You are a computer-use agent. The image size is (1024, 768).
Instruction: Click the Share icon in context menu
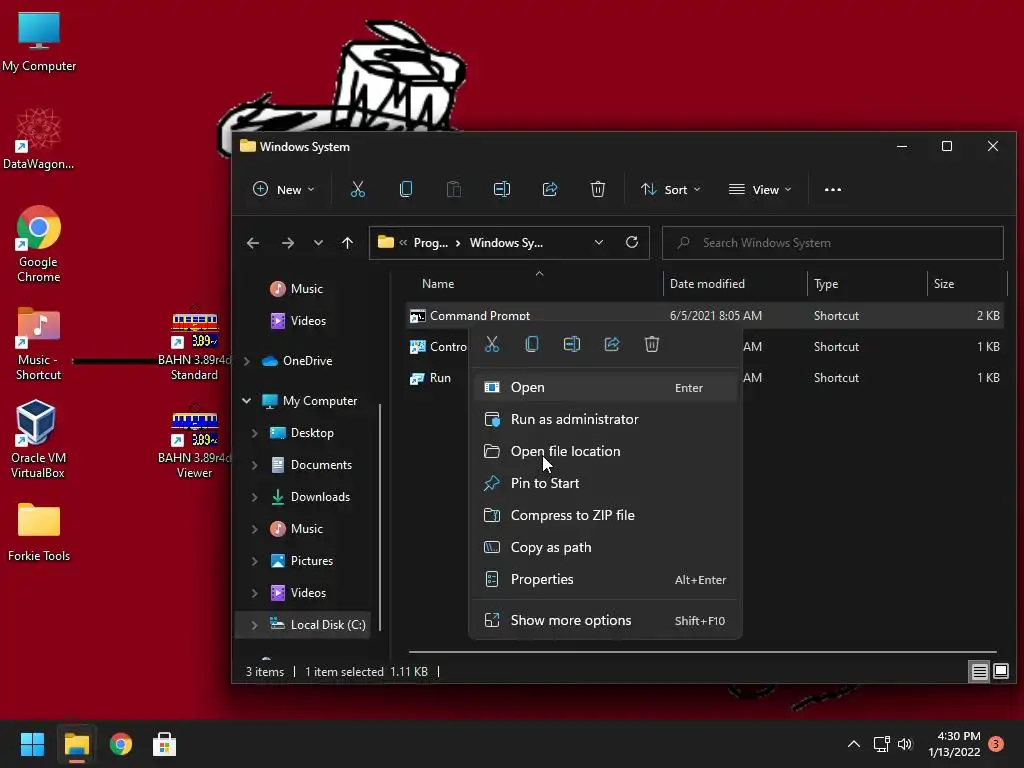pyautogui.click(x=612, y=344)
